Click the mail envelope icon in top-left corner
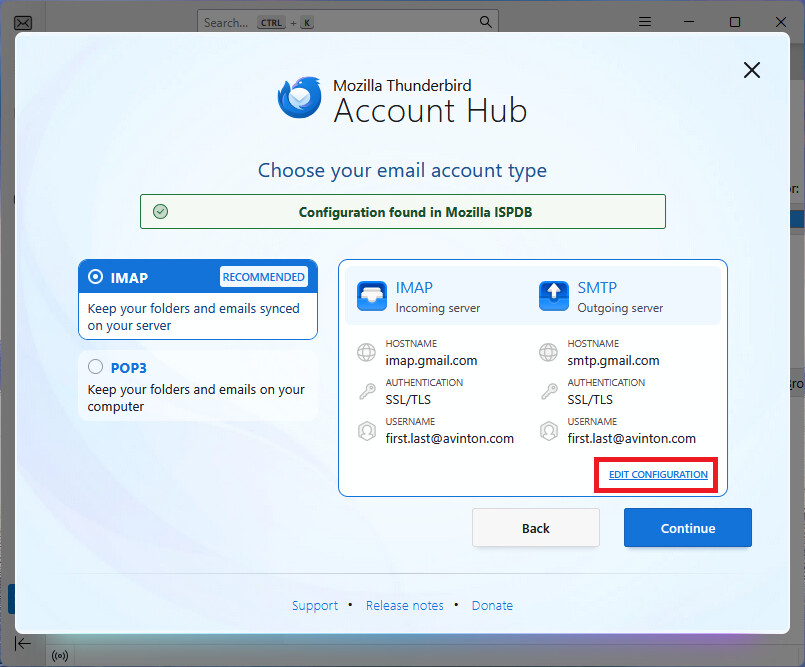Image resolution: width=805 pixels, height=667 pixels. click(x=23, y=23)
